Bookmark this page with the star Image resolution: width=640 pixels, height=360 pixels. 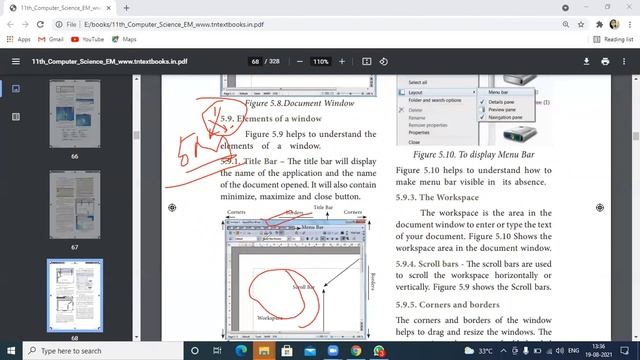(x=581, y=24)
